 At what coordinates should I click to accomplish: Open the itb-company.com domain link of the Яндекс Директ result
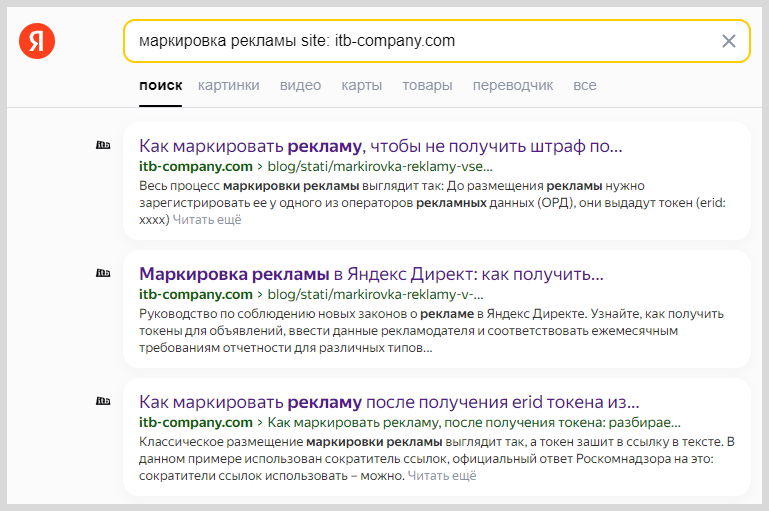(196, 295)
